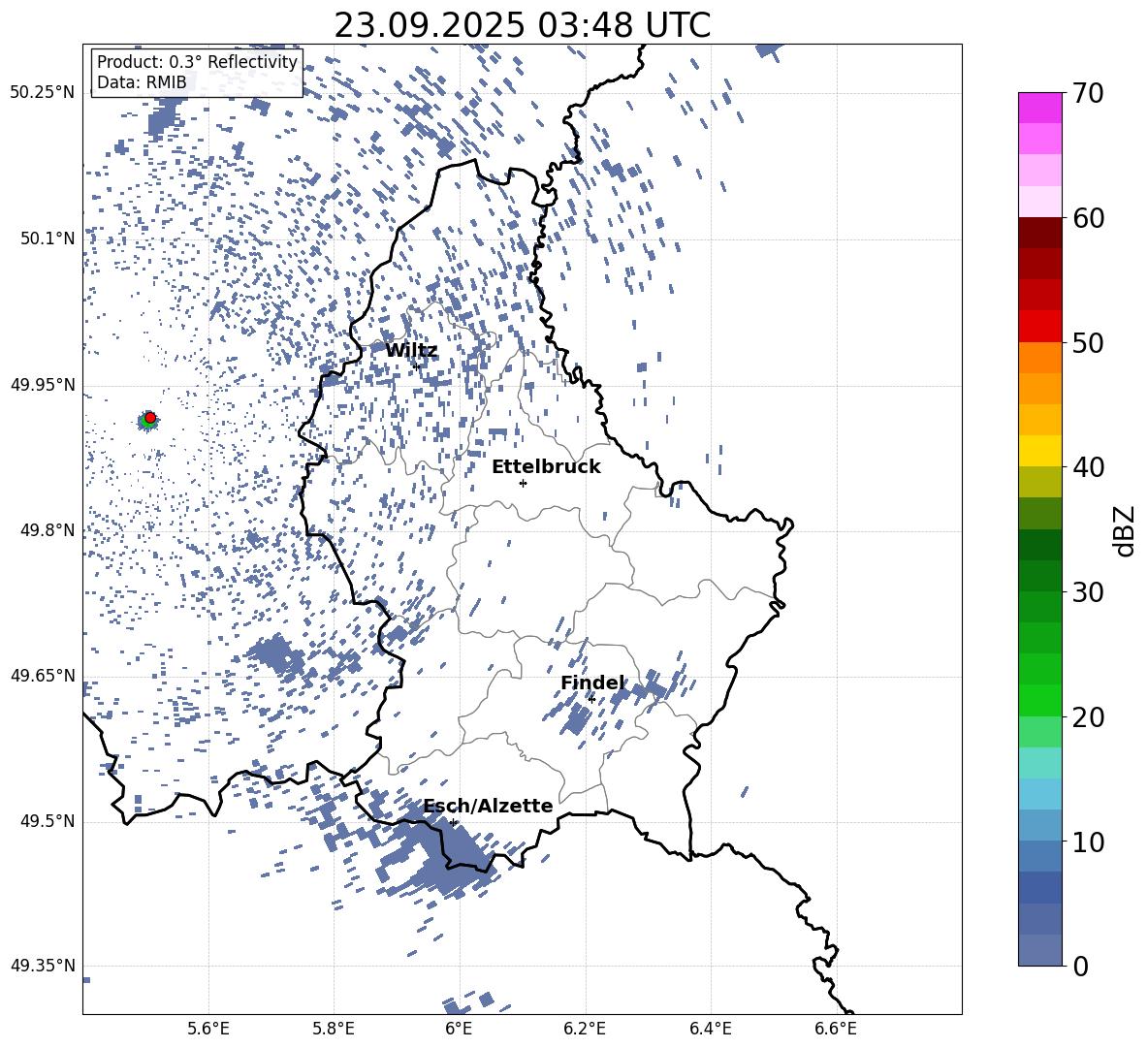Viewport: 1148px width, 1048px height.
Task: Click the 0 tick on colorbar
Action: point(1081,966)
